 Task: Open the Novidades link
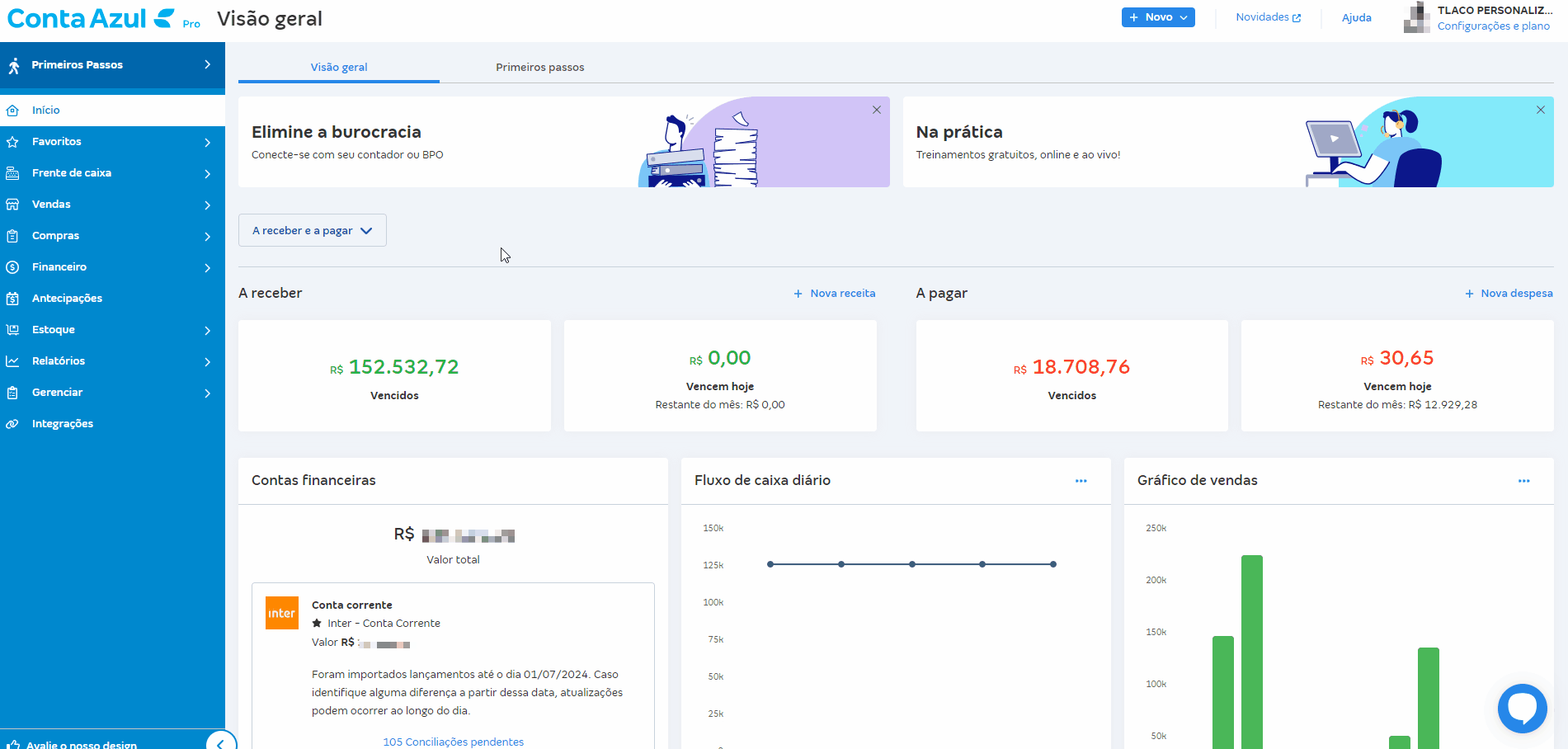click(1269, 17)
